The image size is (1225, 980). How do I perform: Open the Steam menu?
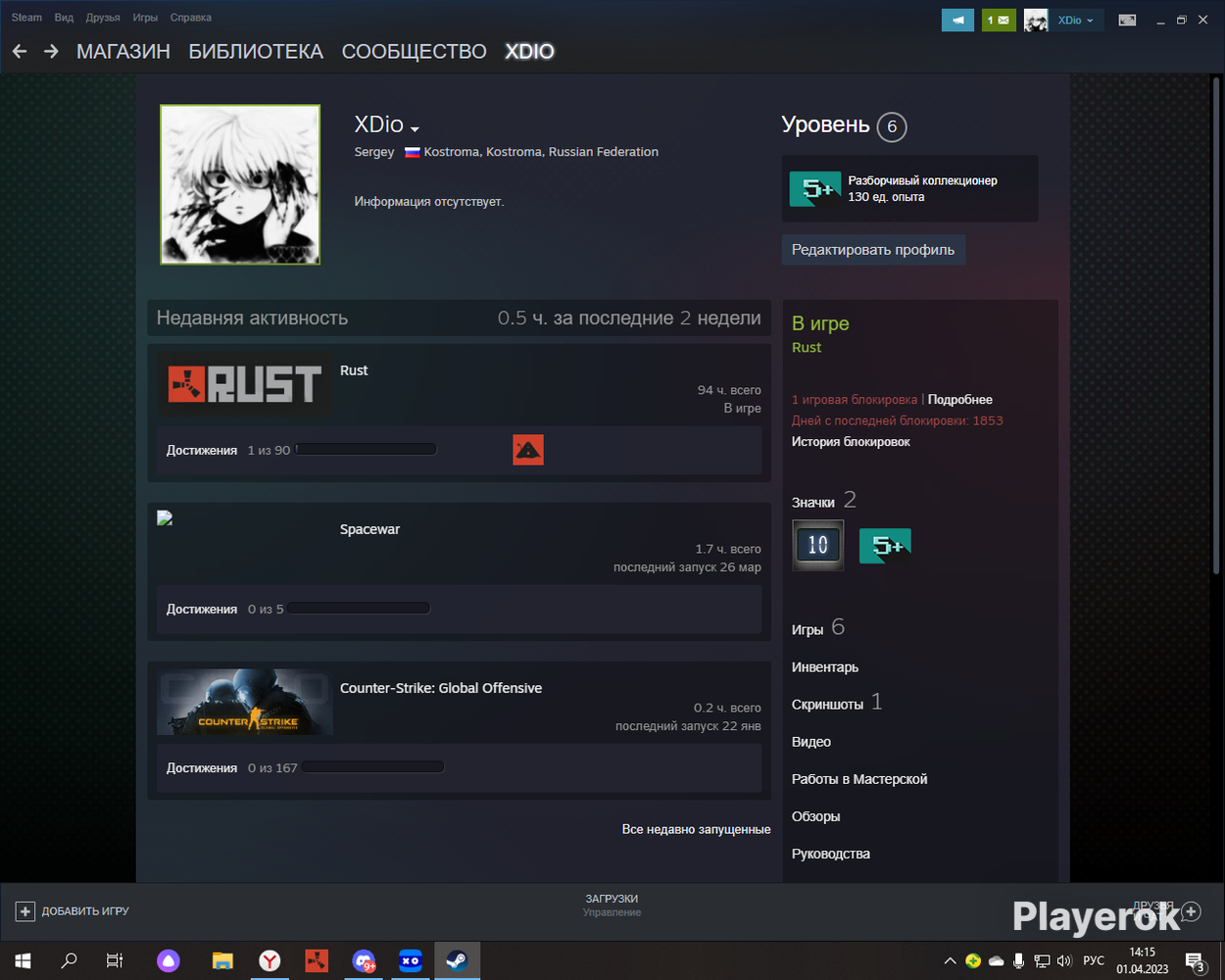click(x=26, y=18)
